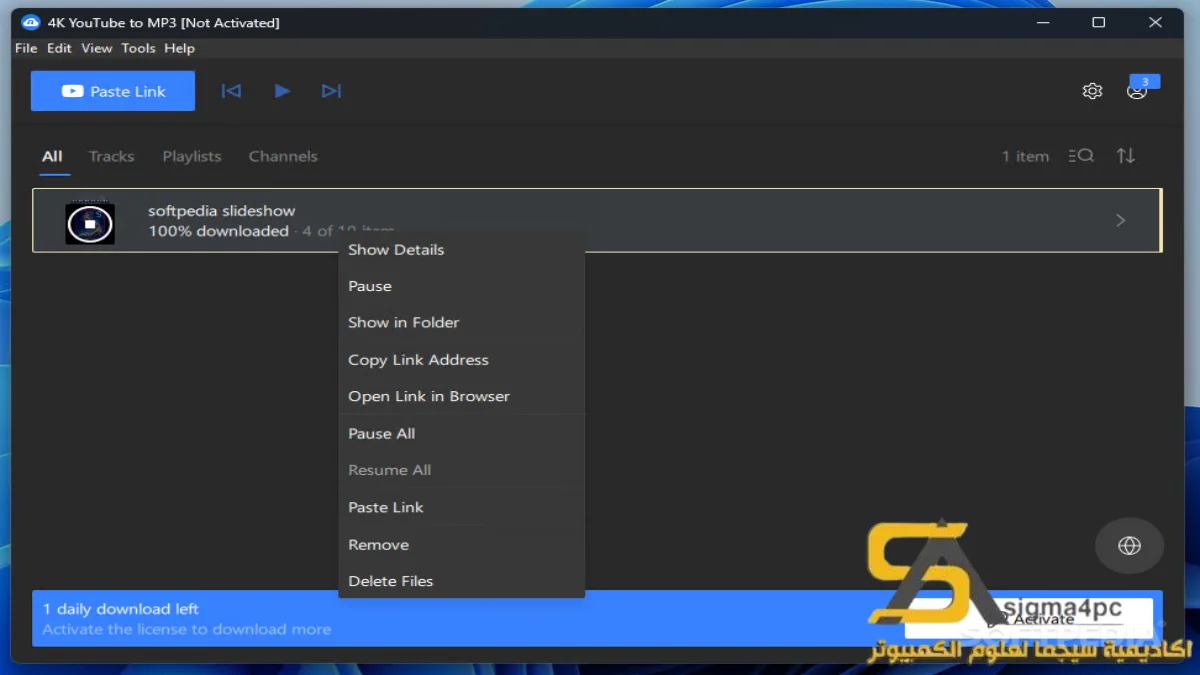
Task: Skip to previous track
Action: click(x=231, y=91)
